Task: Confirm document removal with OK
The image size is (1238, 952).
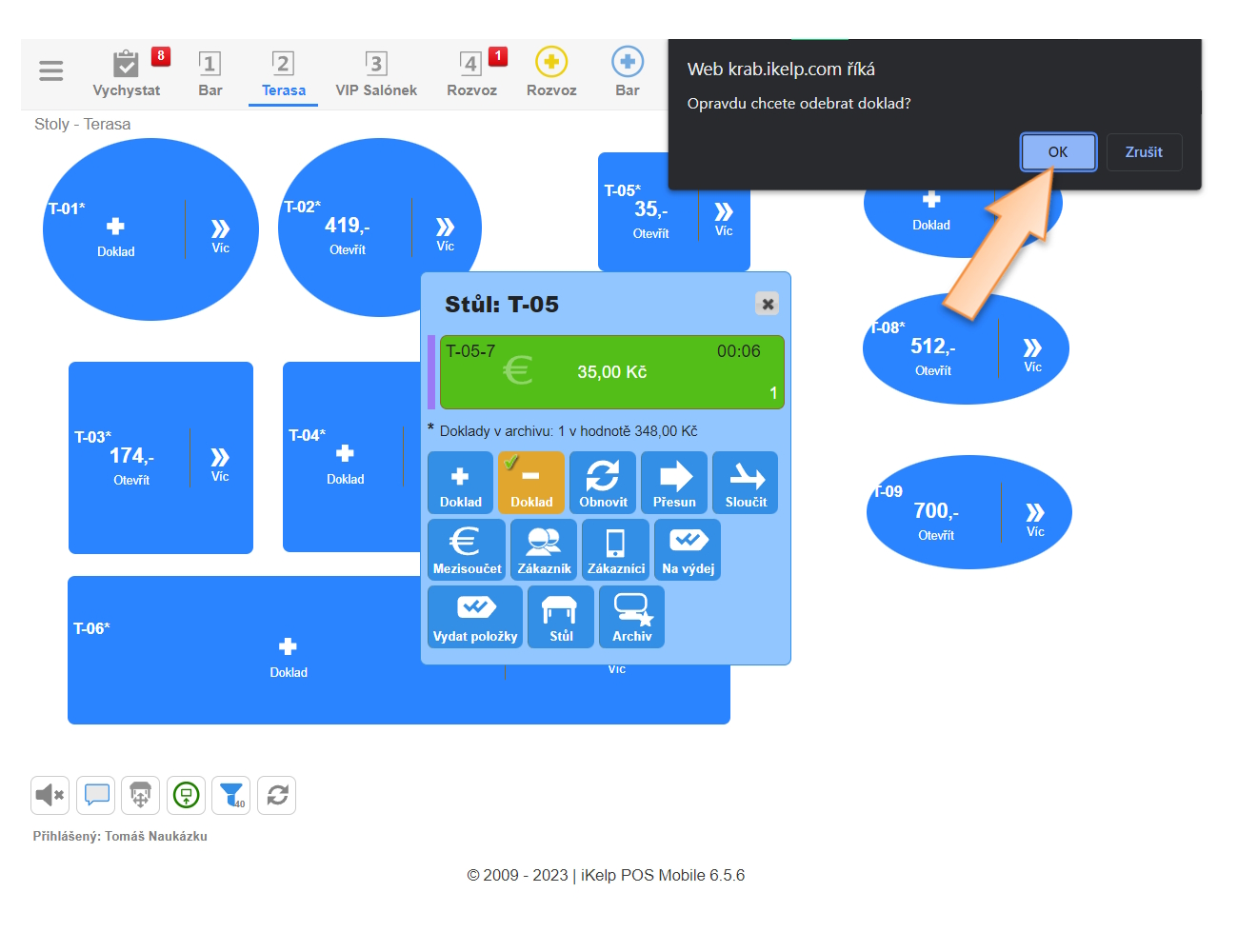Action: click(1058, 152)
